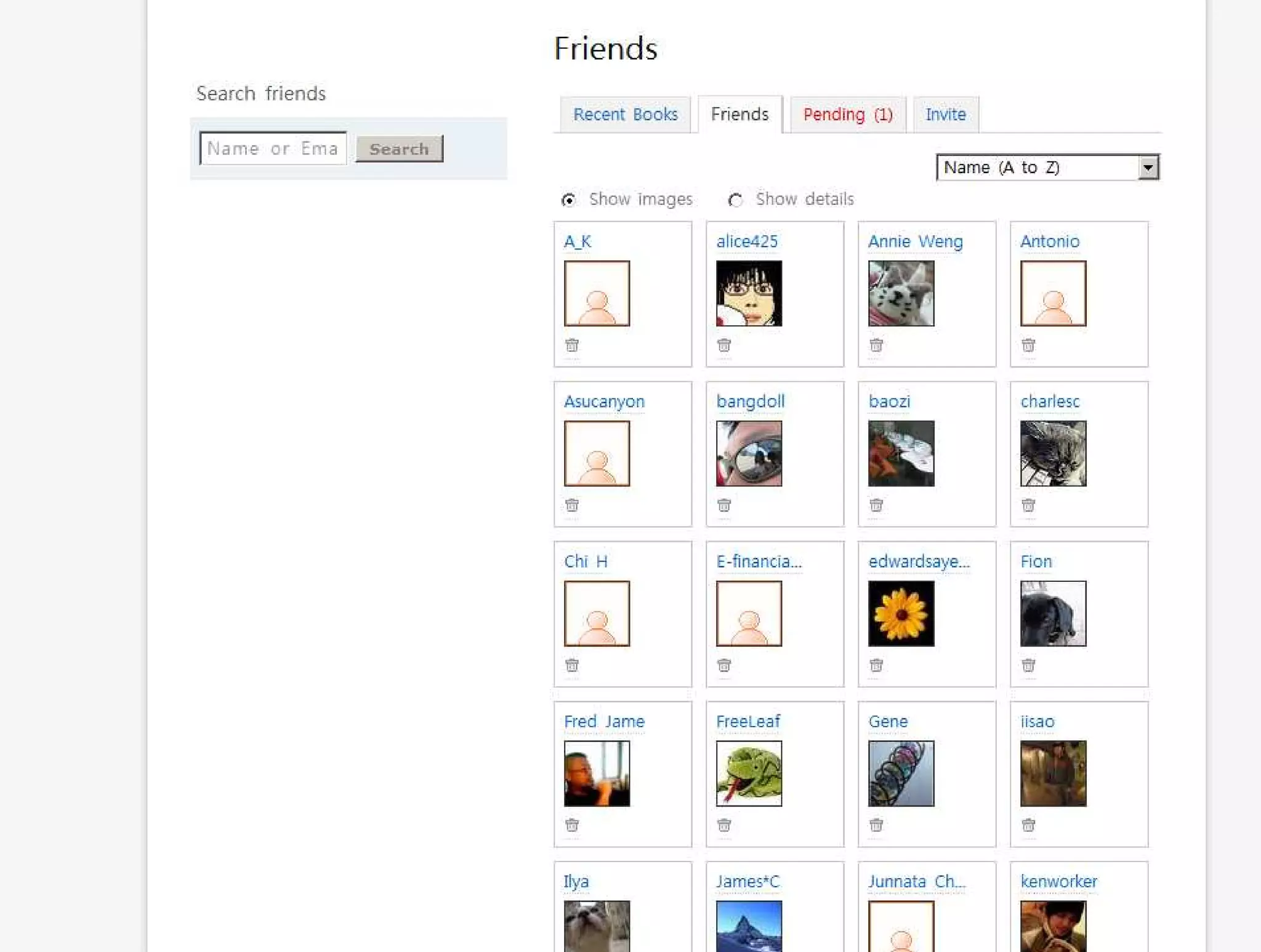This screenshot has width=1261, height=952.
Task: Remove bangdoll via trash icon
Action: 723,505
